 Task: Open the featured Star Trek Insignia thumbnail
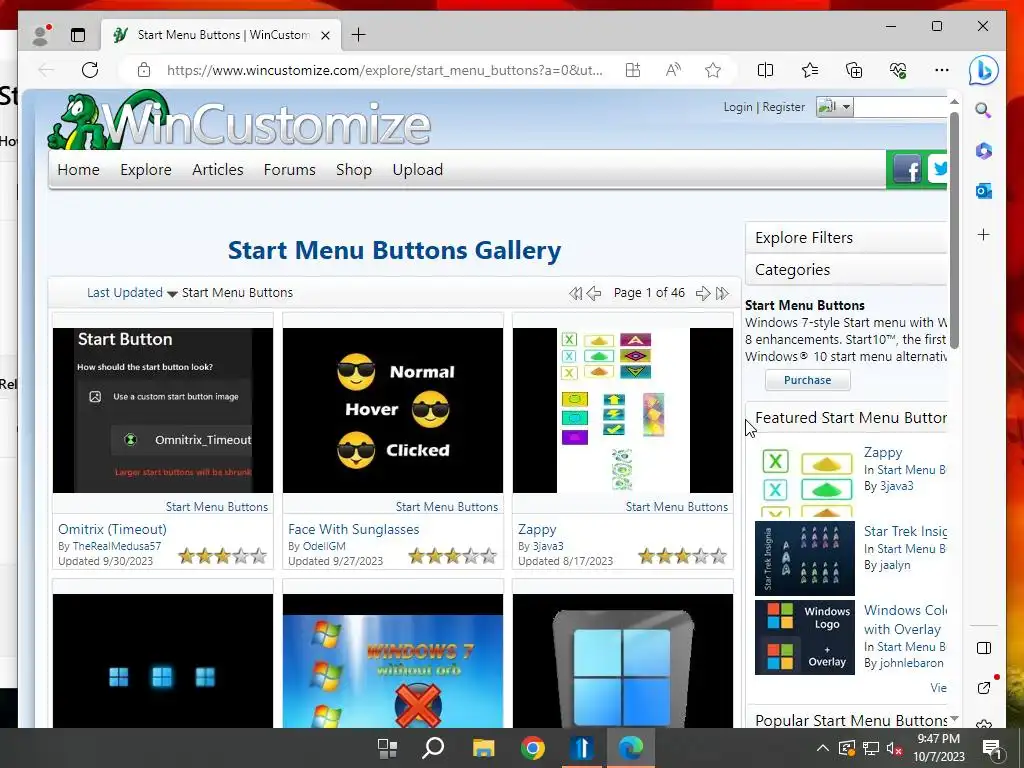805,558
